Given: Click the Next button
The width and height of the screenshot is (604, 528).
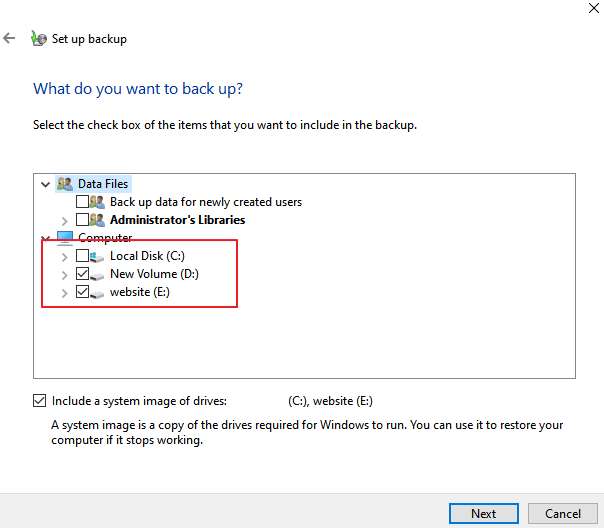Looking at the screenshot, I should 483,513.
